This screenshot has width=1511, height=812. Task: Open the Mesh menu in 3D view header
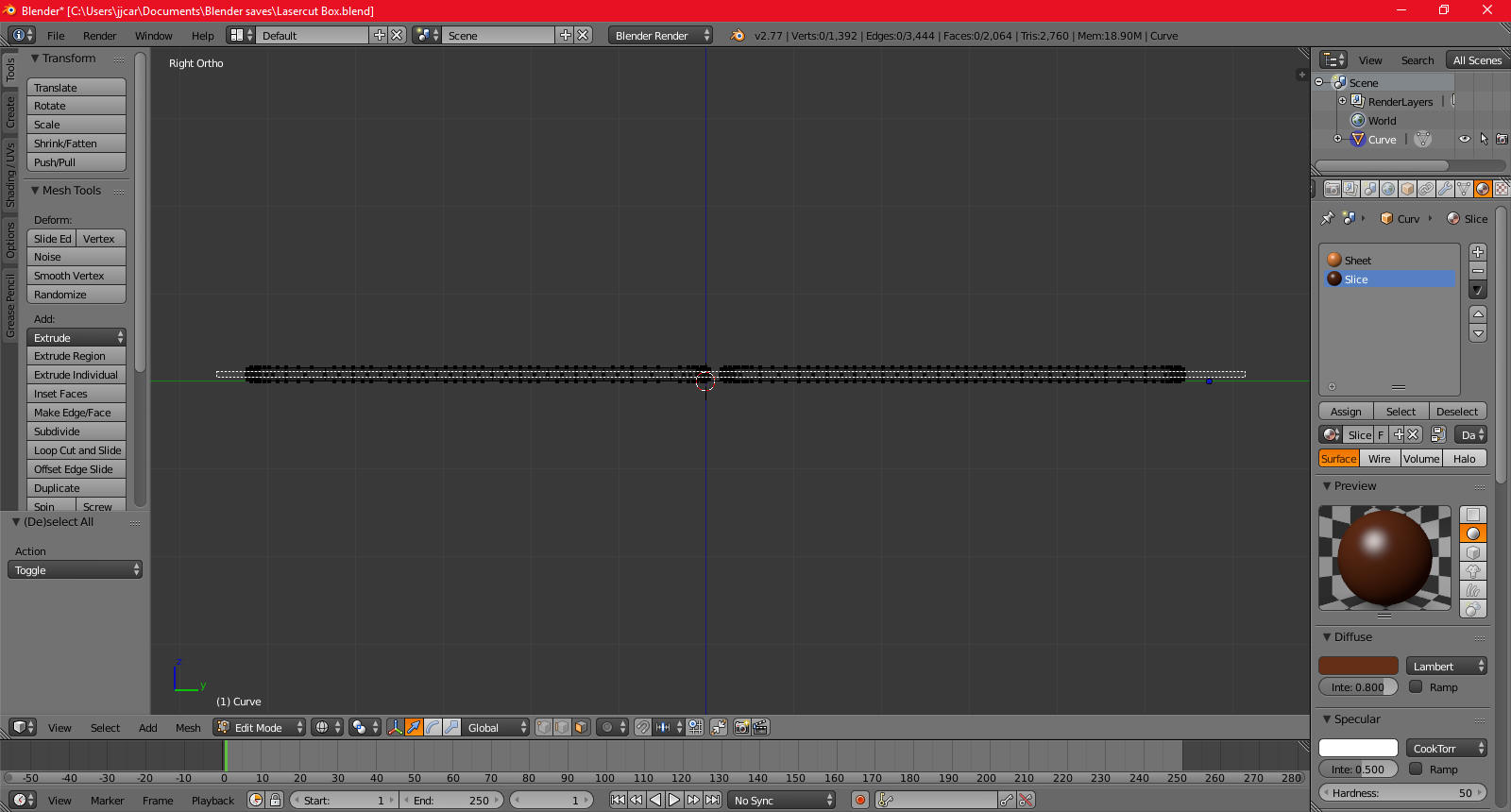(188, 727)
